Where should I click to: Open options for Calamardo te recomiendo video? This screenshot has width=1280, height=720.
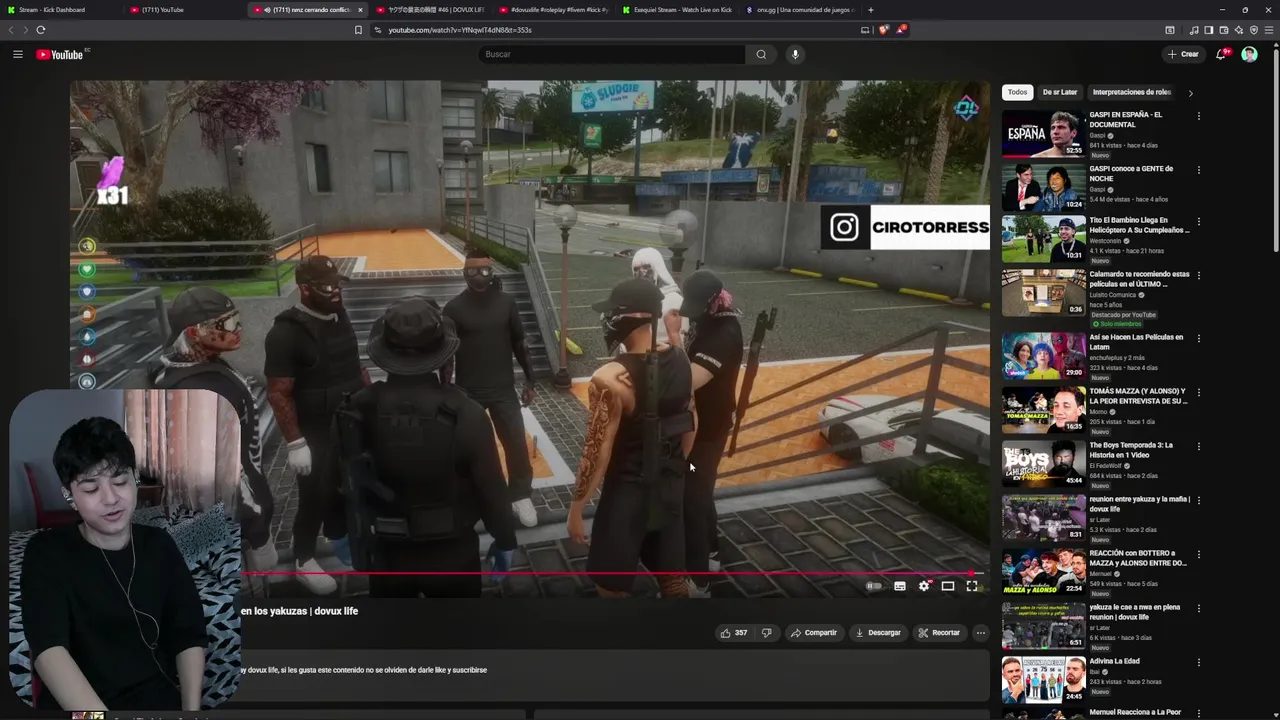click(1199, 275)
